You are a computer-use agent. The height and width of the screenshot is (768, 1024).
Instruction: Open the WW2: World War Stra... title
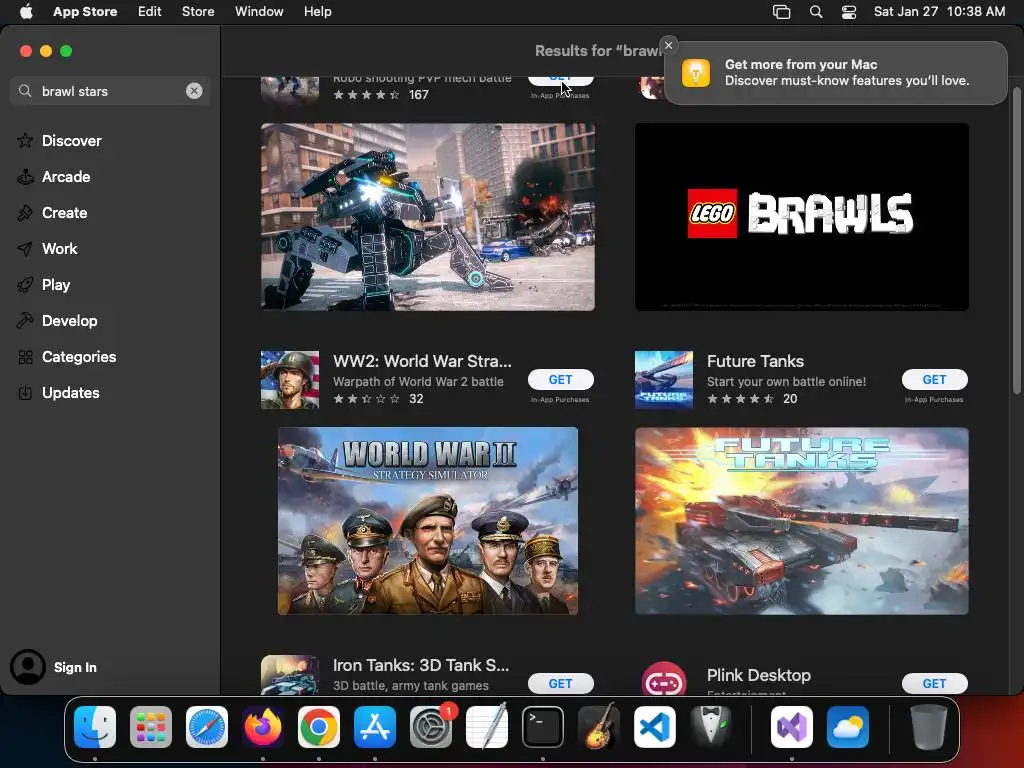[422, 361]
